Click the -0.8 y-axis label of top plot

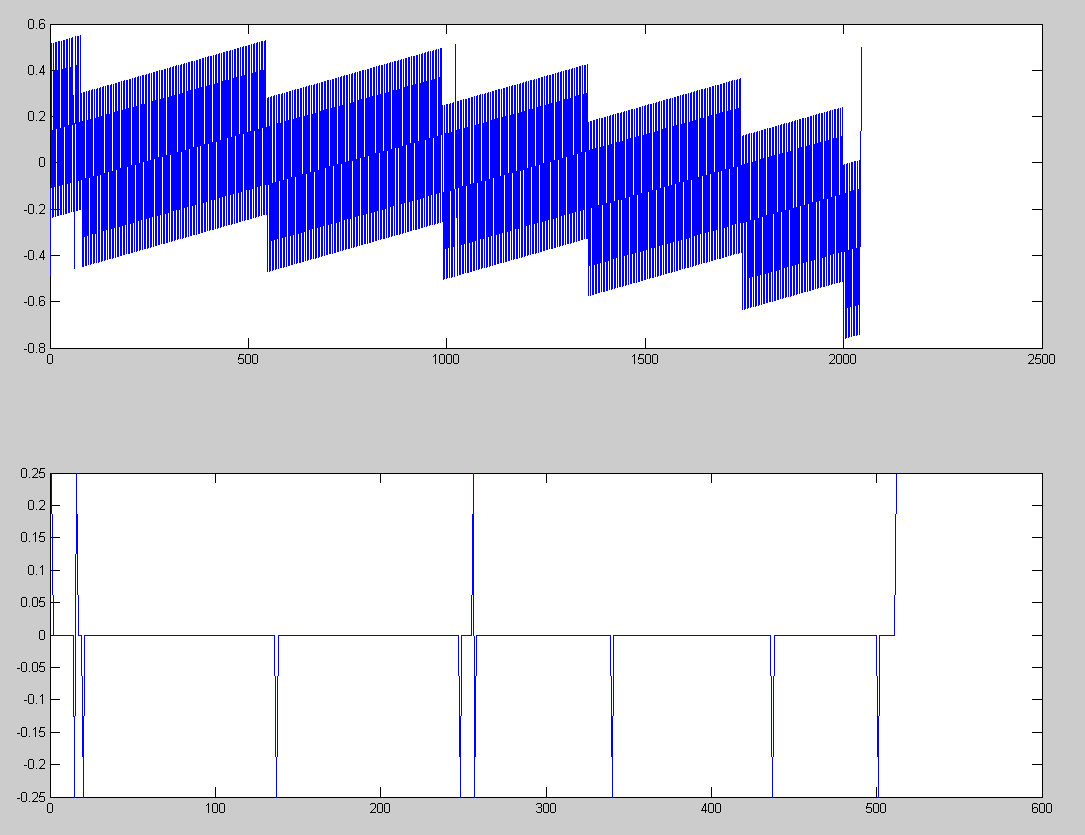click(x=32, y=348)
